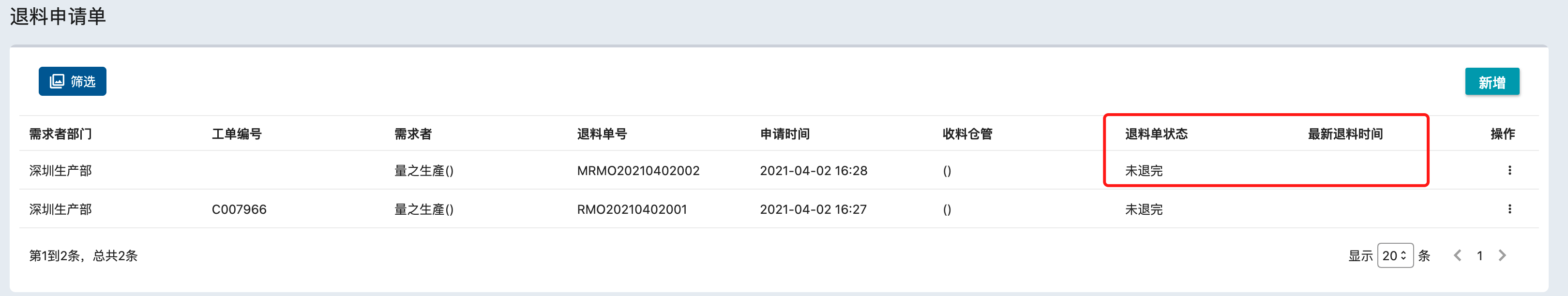Select return number RMO20210402001 cell
The image size is (1568, 296).
pyautogui.click(x=632, y=209)
